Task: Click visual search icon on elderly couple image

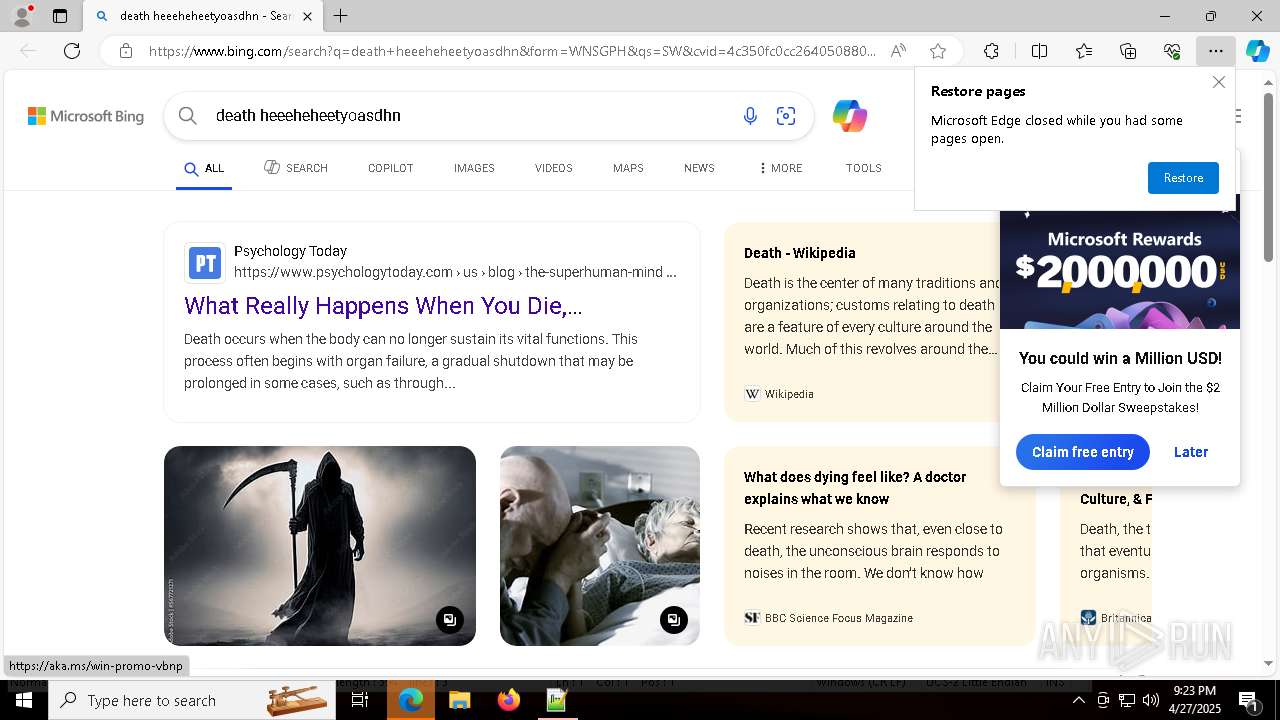Action: coord(674,620)
